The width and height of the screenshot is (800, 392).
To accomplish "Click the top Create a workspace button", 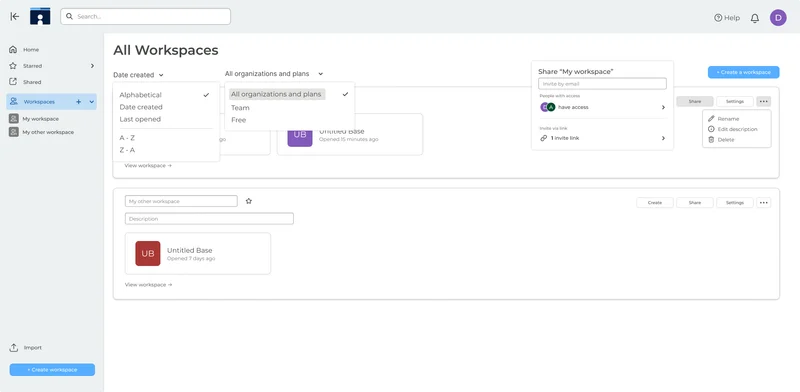I will tap(743, 72).
